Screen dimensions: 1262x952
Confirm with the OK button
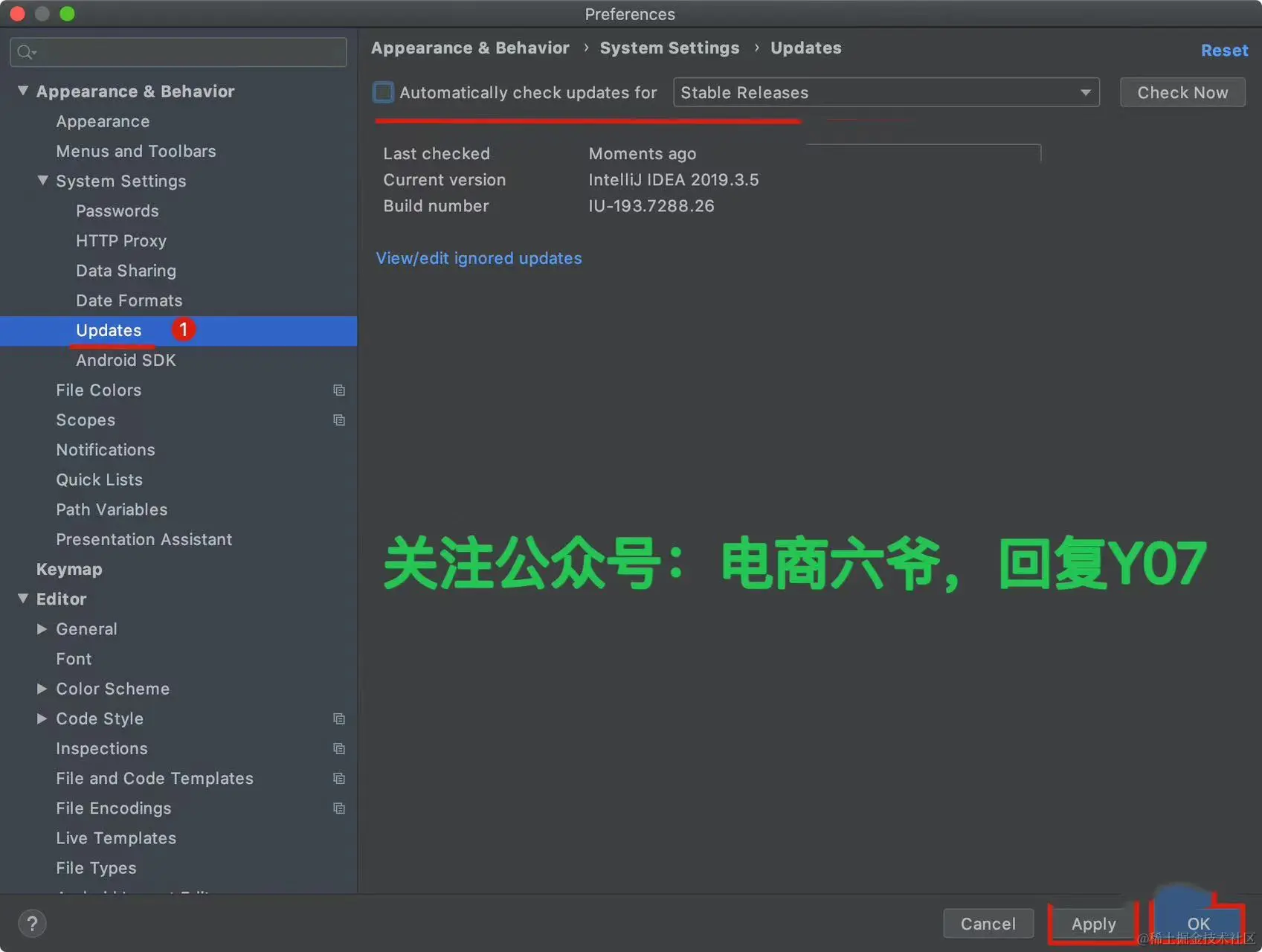click(x=1198, y=924)
